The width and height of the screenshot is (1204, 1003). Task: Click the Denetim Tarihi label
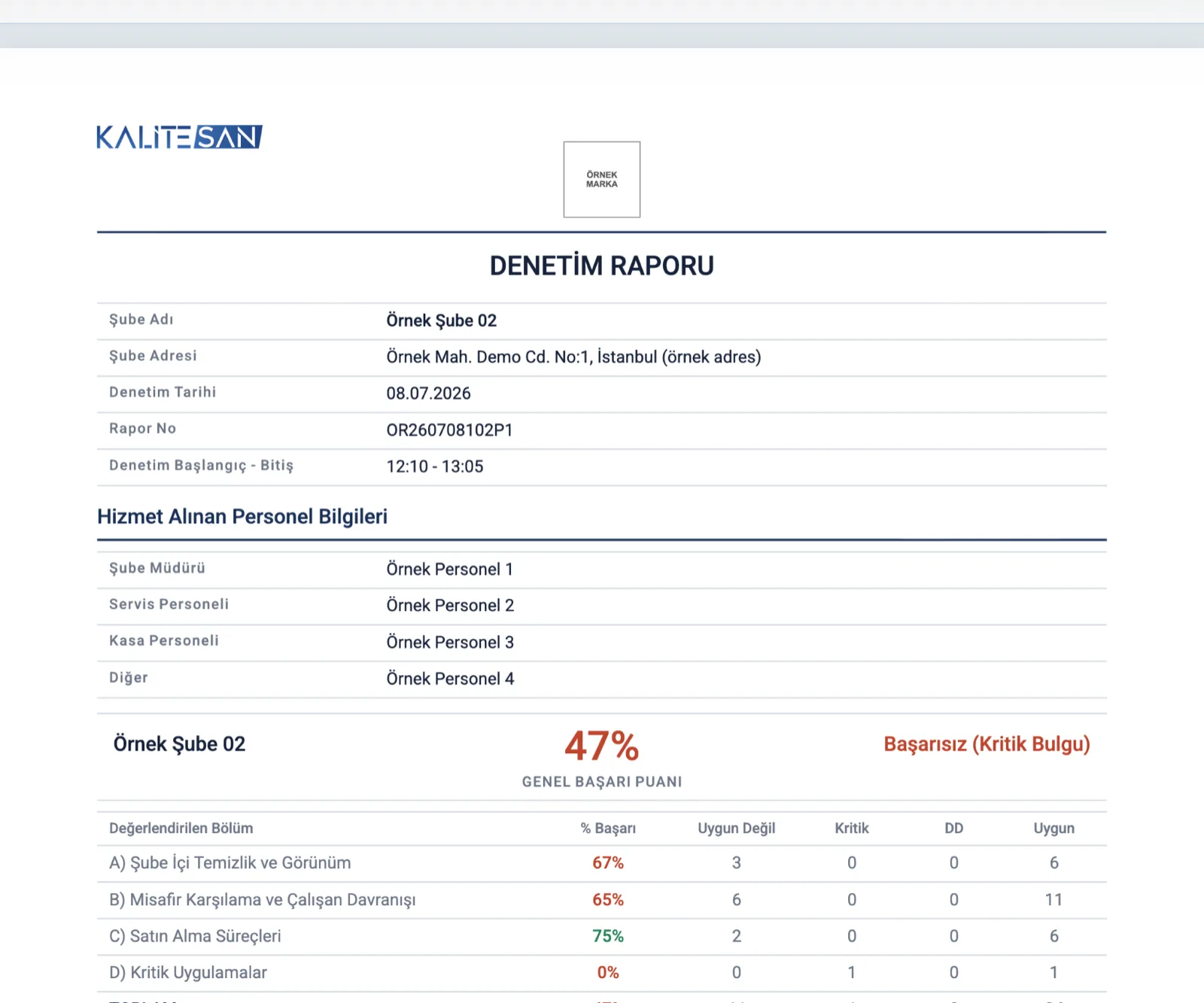coord(163,392)
